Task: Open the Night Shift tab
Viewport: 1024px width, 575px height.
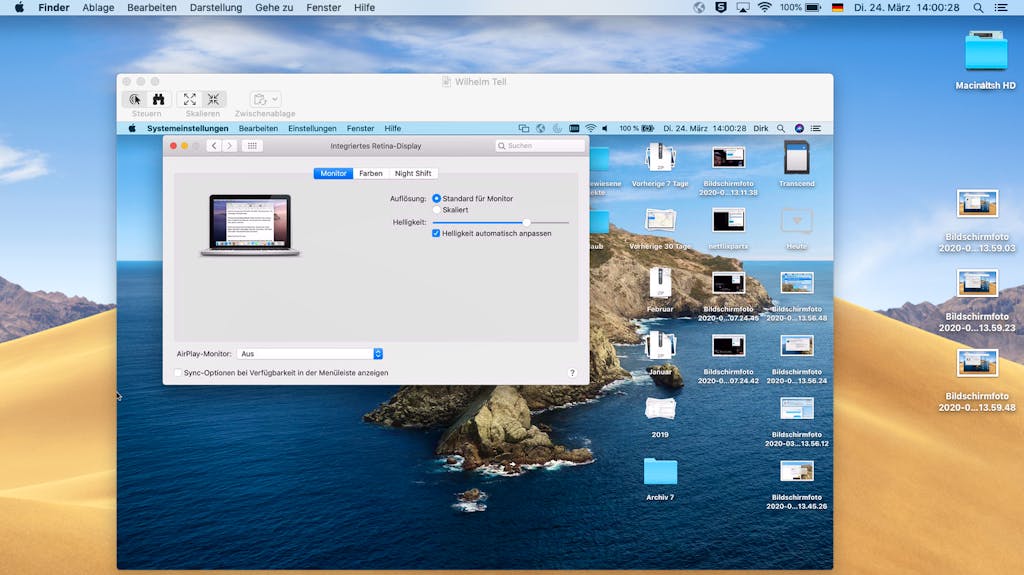Action: point(413,173)
